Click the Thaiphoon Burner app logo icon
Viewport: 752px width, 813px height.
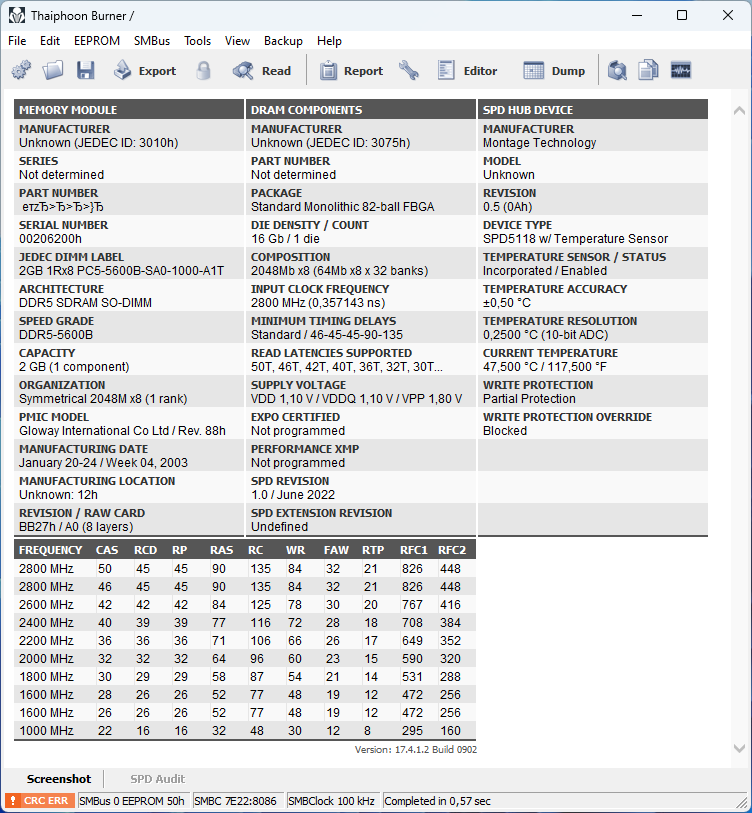(17, 16)
